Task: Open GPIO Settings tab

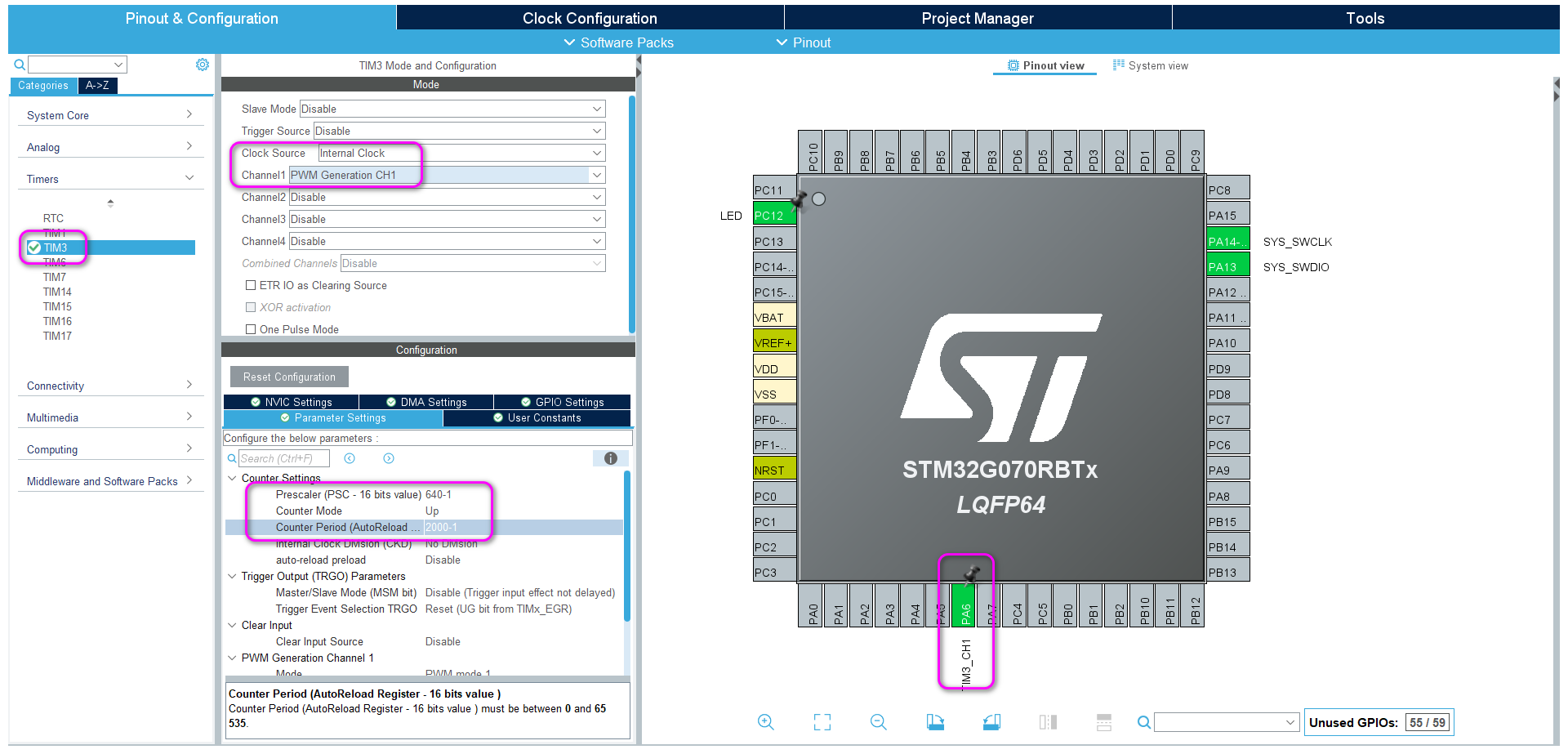Action: [562, 402]
